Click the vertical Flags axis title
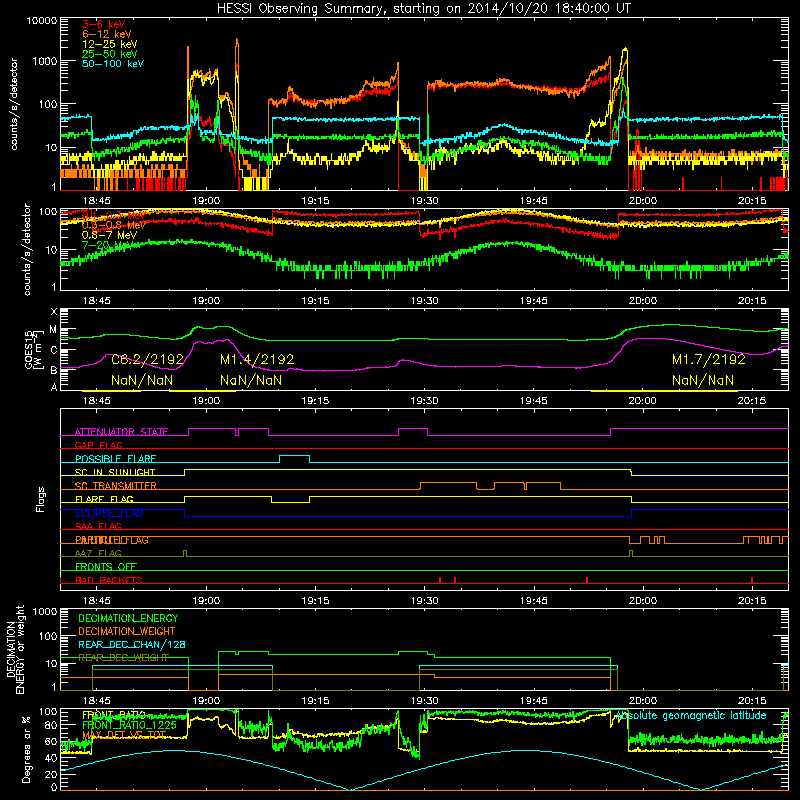 tap(41, 500)
